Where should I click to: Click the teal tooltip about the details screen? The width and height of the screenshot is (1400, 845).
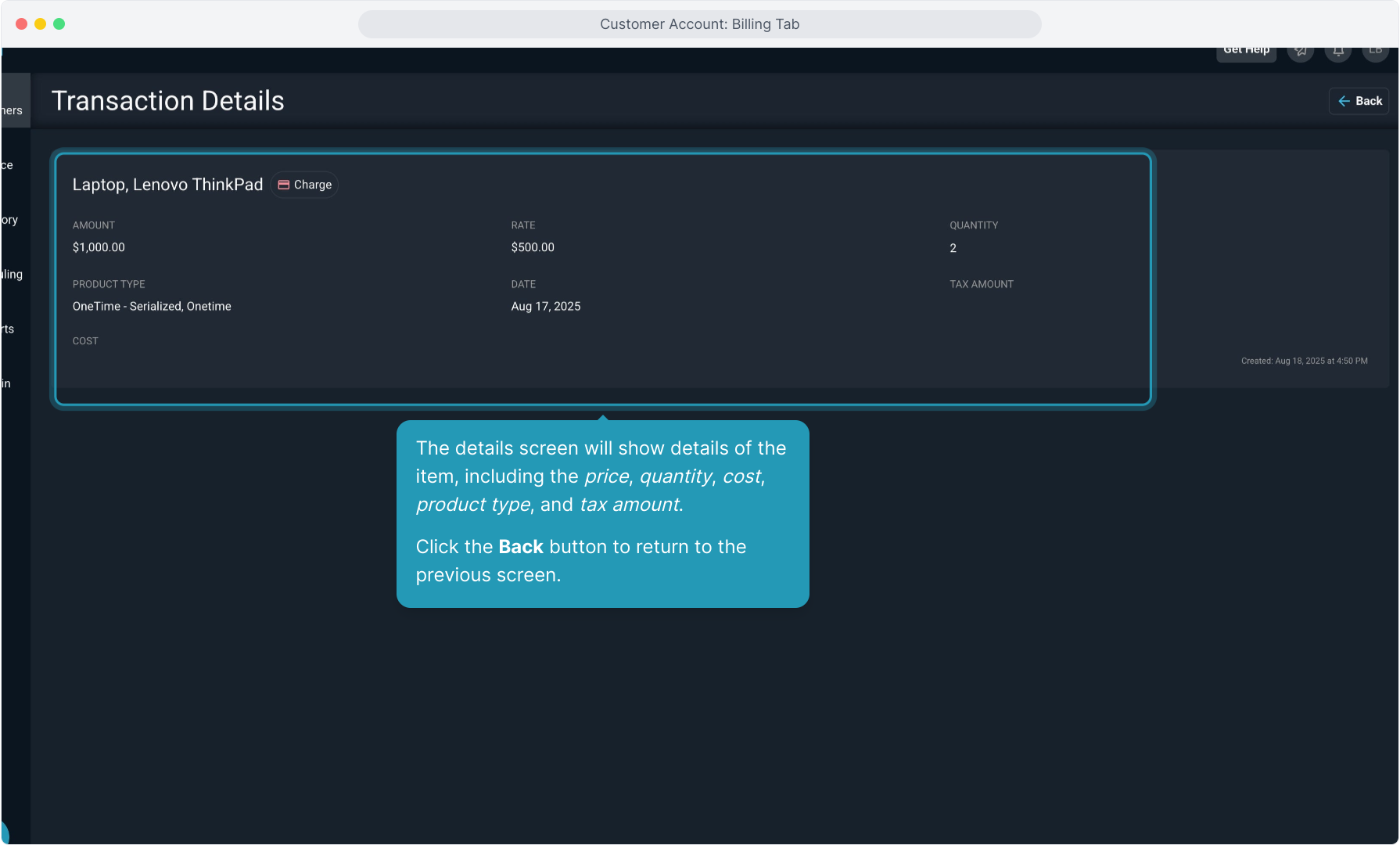tap(602, 513)
